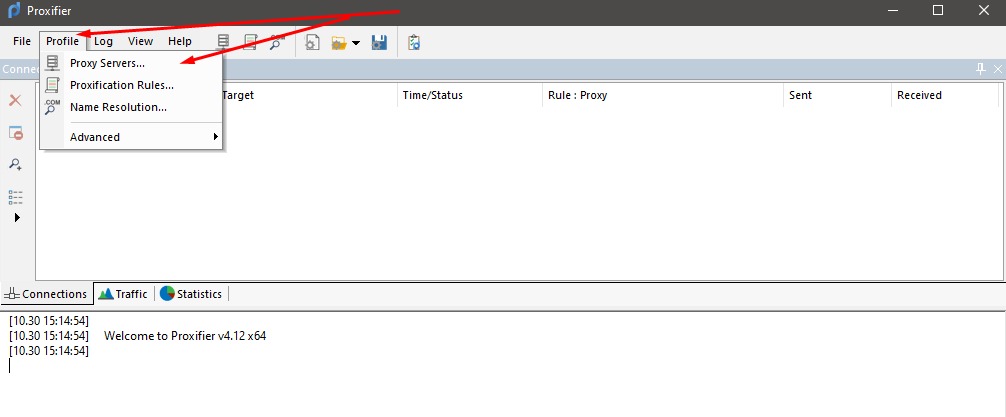This screenshot has width=1006, height=417.
Task: Pin the Connections panel with pushpin icon
Action: point(980,68)
